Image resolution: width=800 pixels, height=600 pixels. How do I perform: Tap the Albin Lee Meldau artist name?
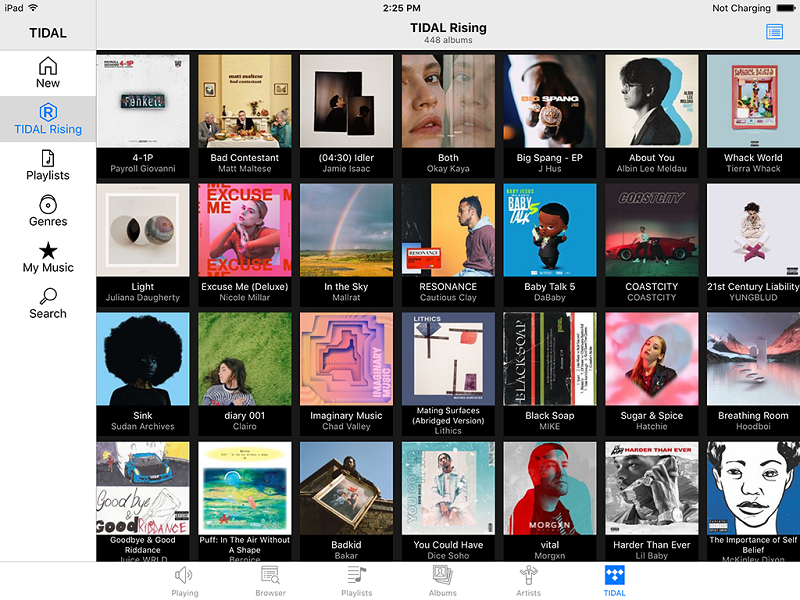click(652, 169)
